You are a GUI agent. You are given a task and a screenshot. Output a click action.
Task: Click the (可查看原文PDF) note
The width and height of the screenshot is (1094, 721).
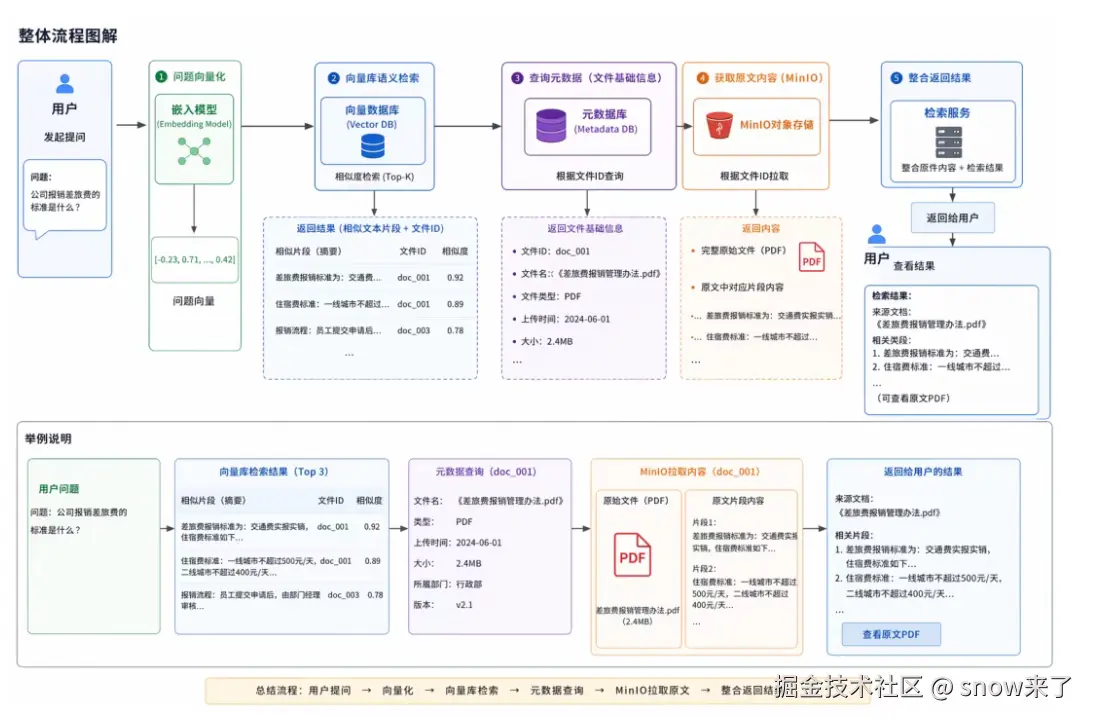913,399
